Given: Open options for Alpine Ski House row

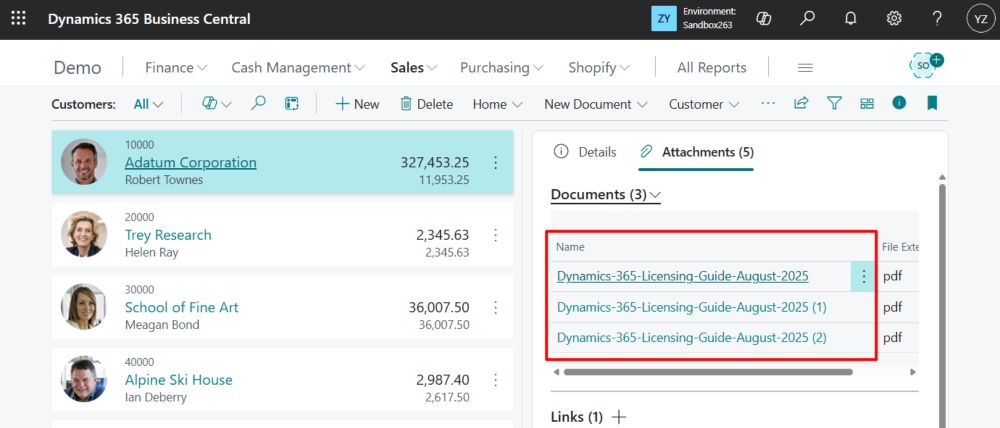Looking at the screenshot, I should (496, 380).
